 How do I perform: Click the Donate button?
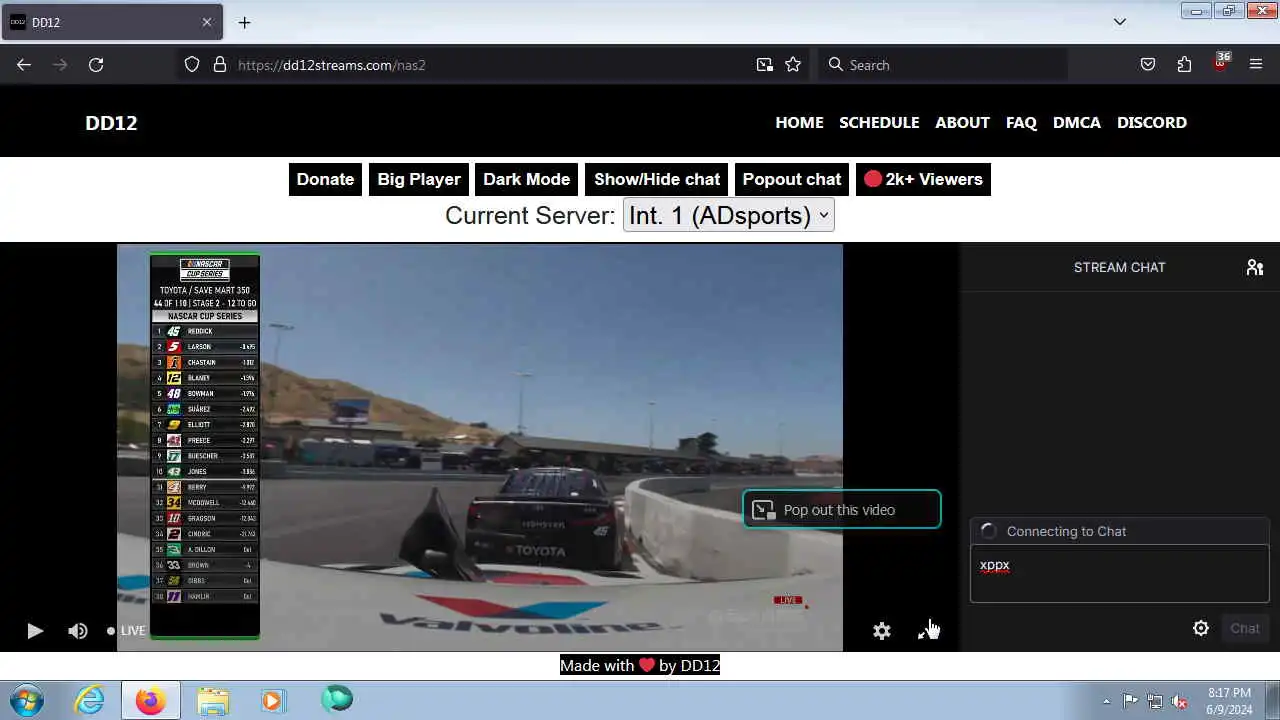(325, 179)
